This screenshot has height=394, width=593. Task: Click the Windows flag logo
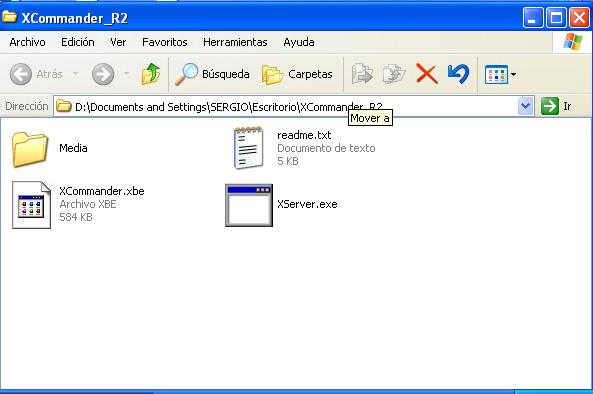coord(573,42)
